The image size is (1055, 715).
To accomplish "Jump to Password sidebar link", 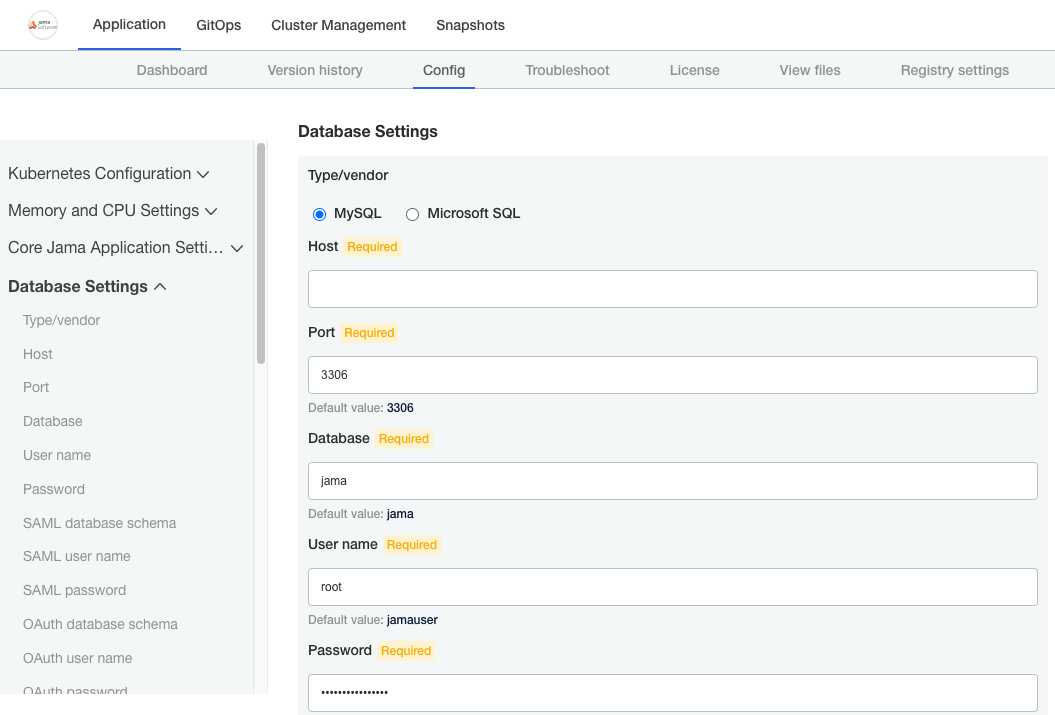I will [x=54, y=489].
